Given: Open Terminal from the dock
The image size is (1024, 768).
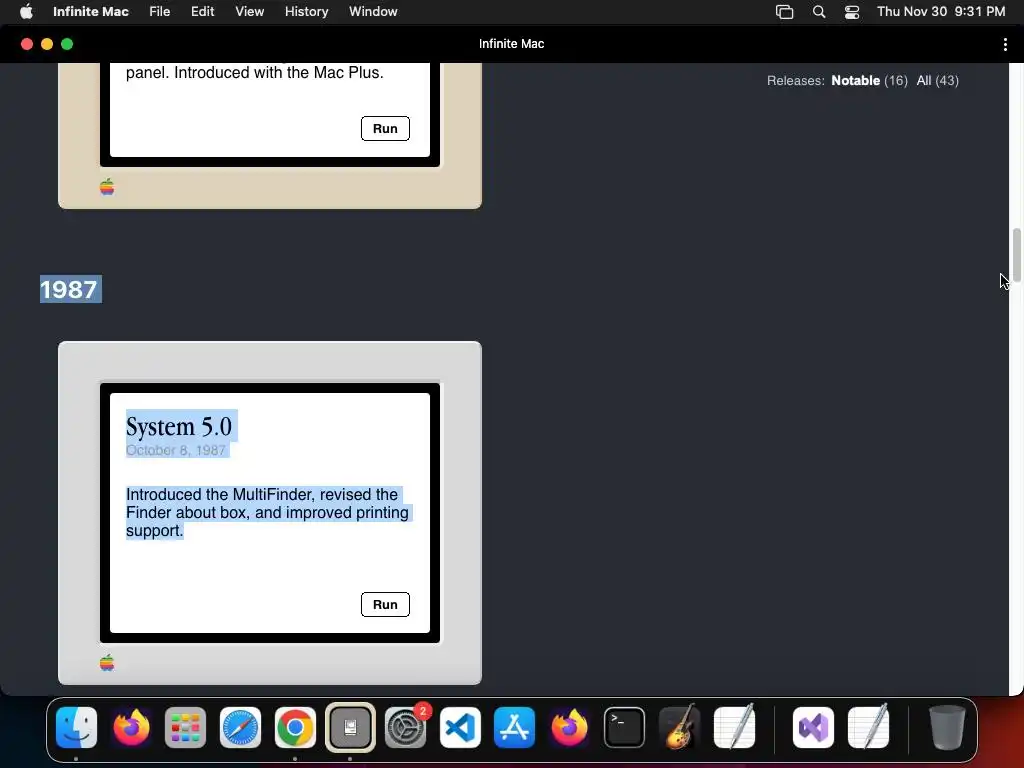Looking at the screenshot, I should [624, 727].
